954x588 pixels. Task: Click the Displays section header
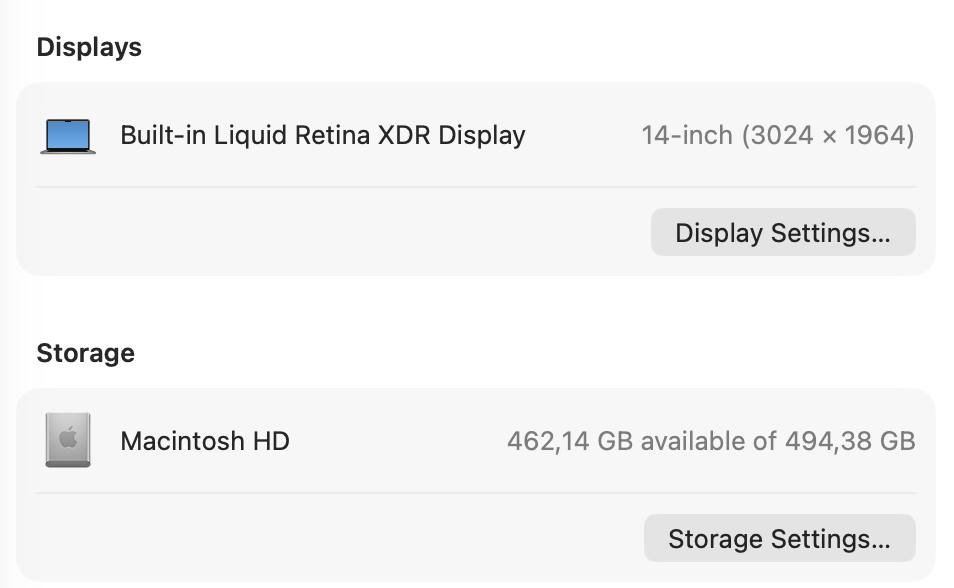(89, 47)
